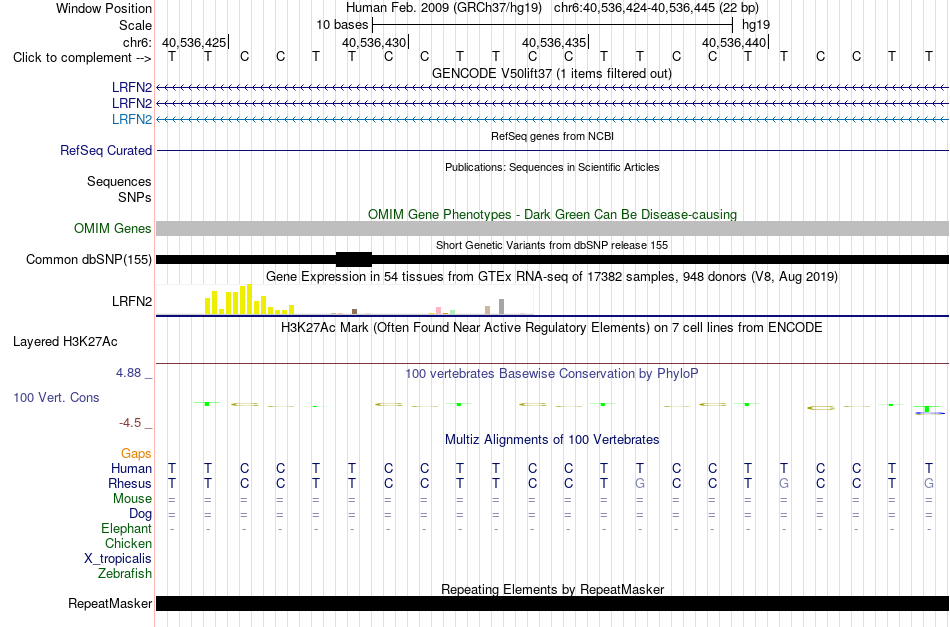Screen dimensions: 950x627
Task: Open the Common dbSNP(155) track label
Action: point(89,259)
